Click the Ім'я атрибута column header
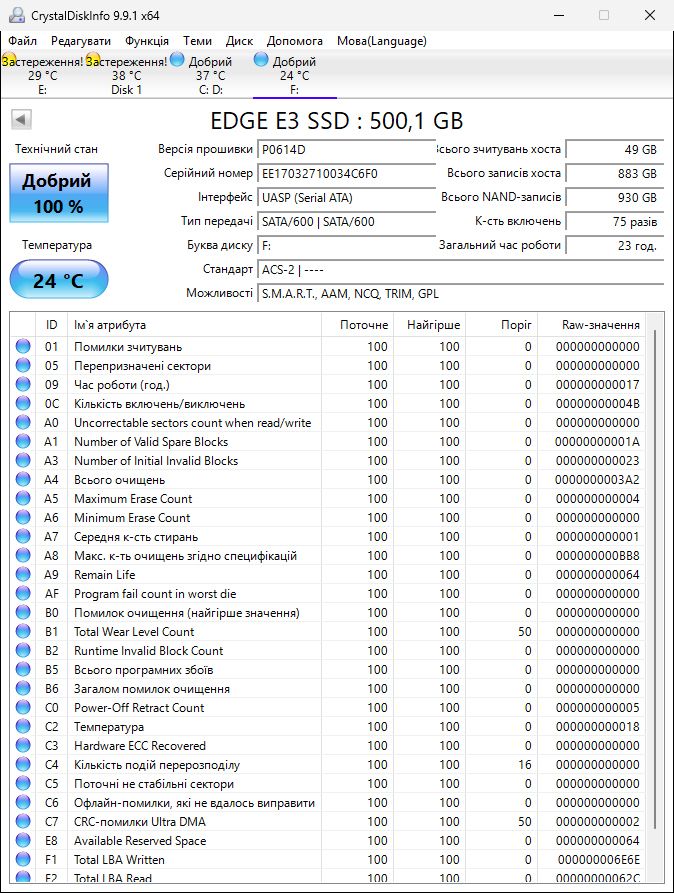 coord(194,325)
